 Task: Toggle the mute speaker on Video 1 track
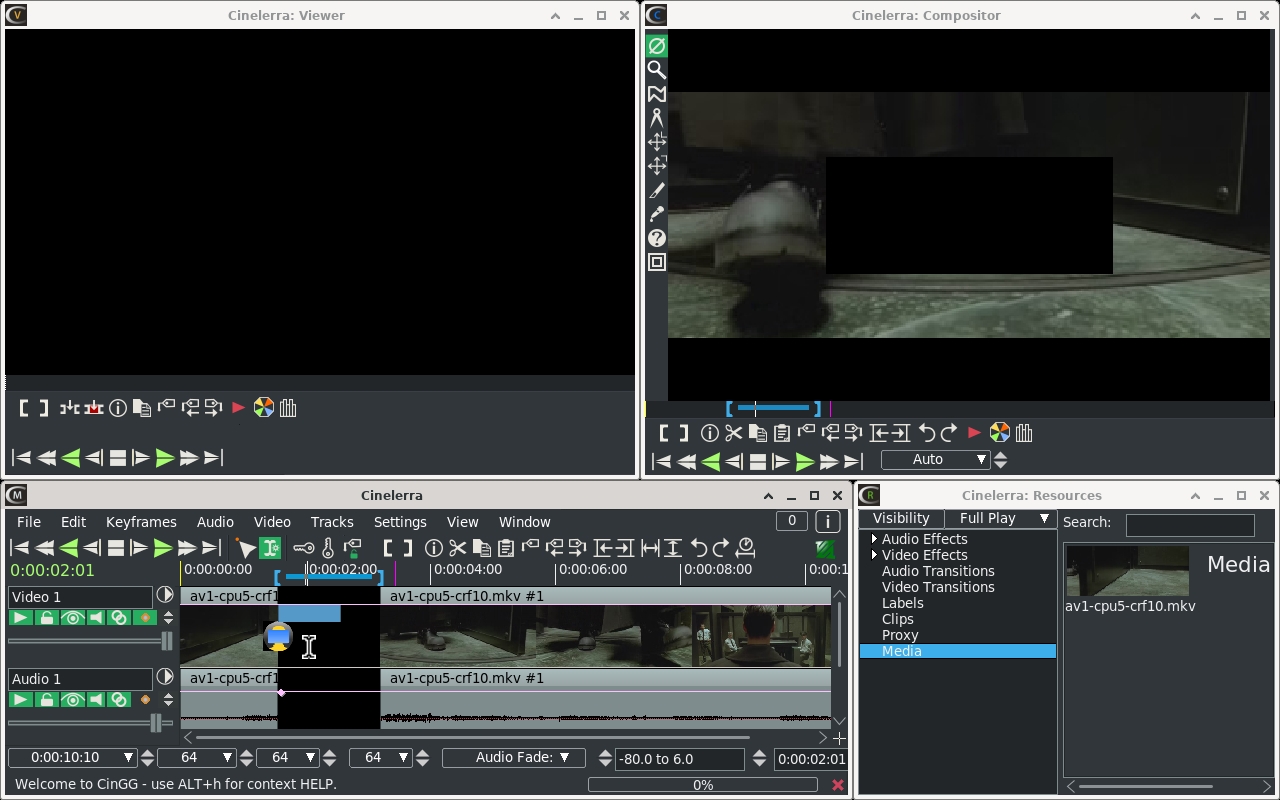click(x=96, y=618)
